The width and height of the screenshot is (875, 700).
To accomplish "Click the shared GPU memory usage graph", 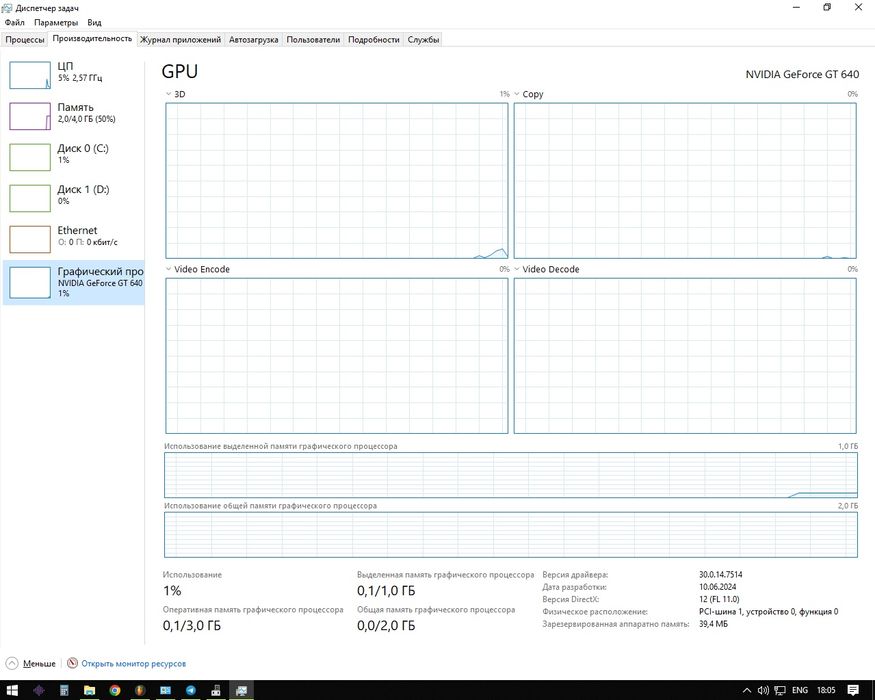I will 511,535.
